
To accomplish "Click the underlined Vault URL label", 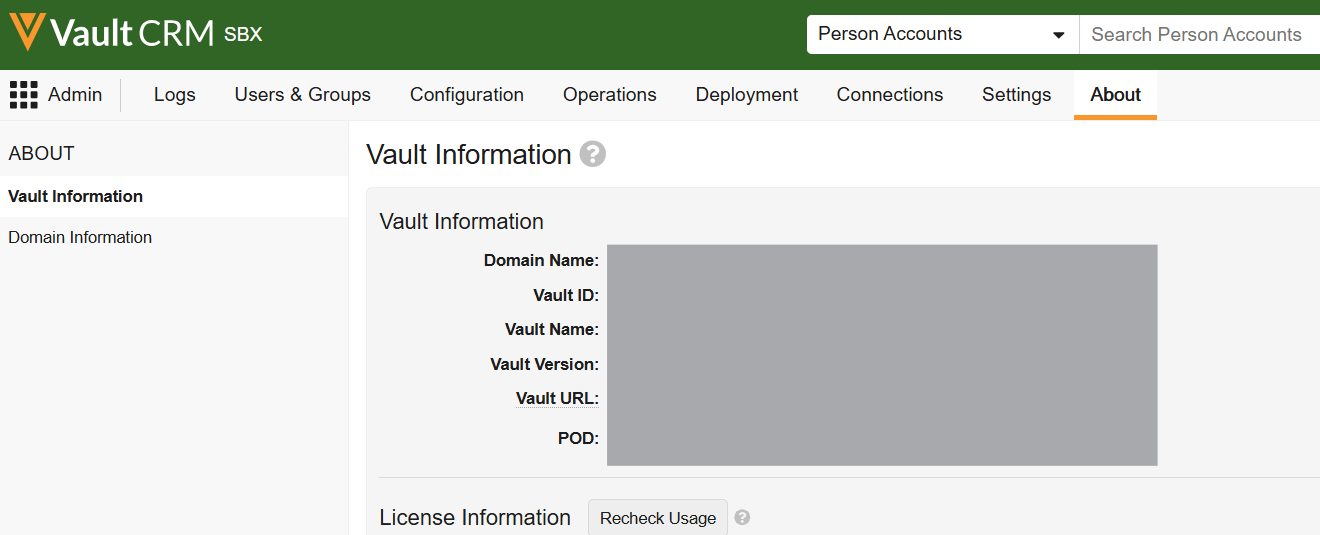I will click(556, 398).
